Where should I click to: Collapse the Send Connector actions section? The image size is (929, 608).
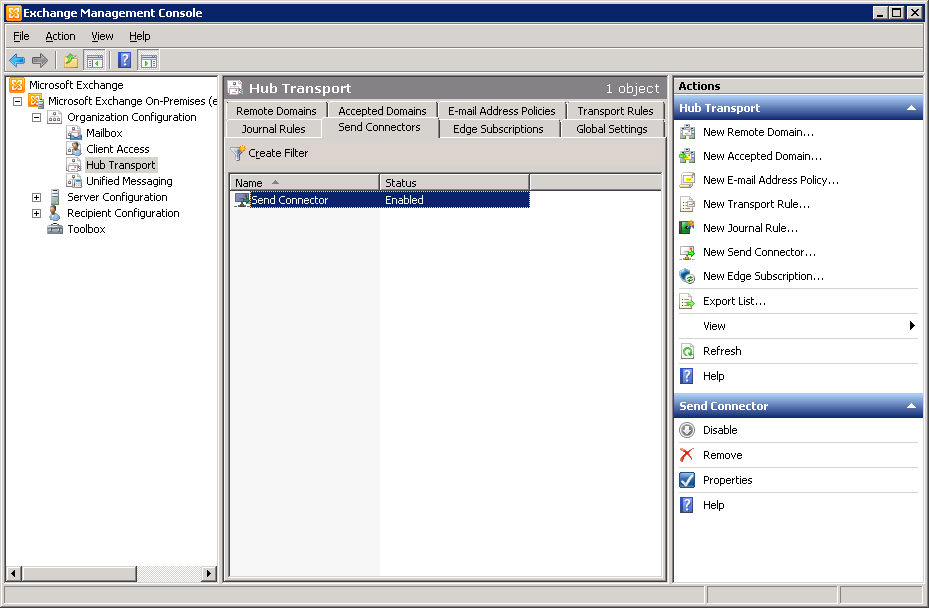[x=911, y=406]
